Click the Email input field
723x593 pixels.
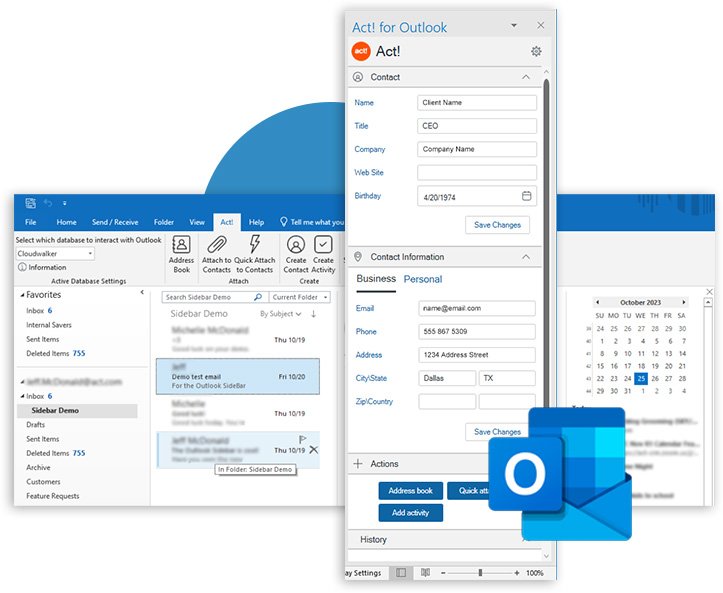[476, 308]
